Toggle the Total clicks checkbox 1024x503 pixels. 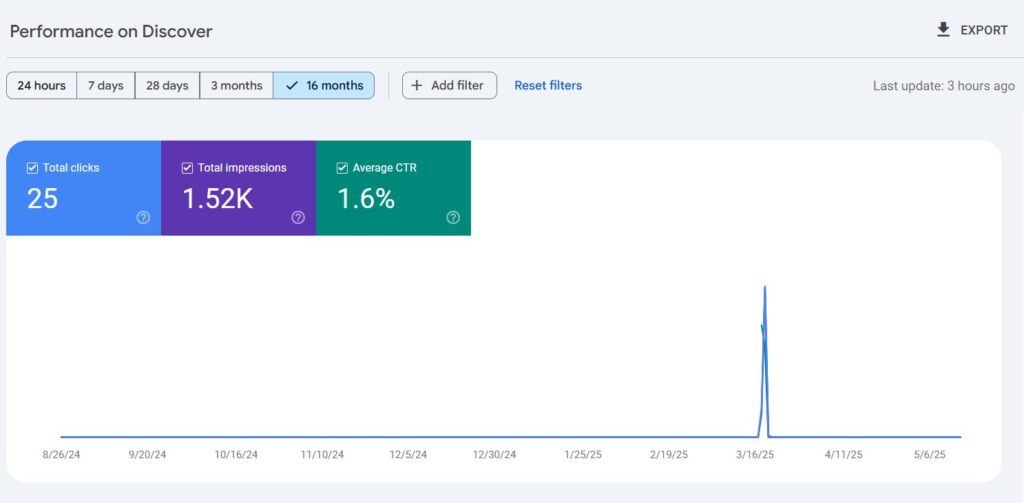coord(32,168)
